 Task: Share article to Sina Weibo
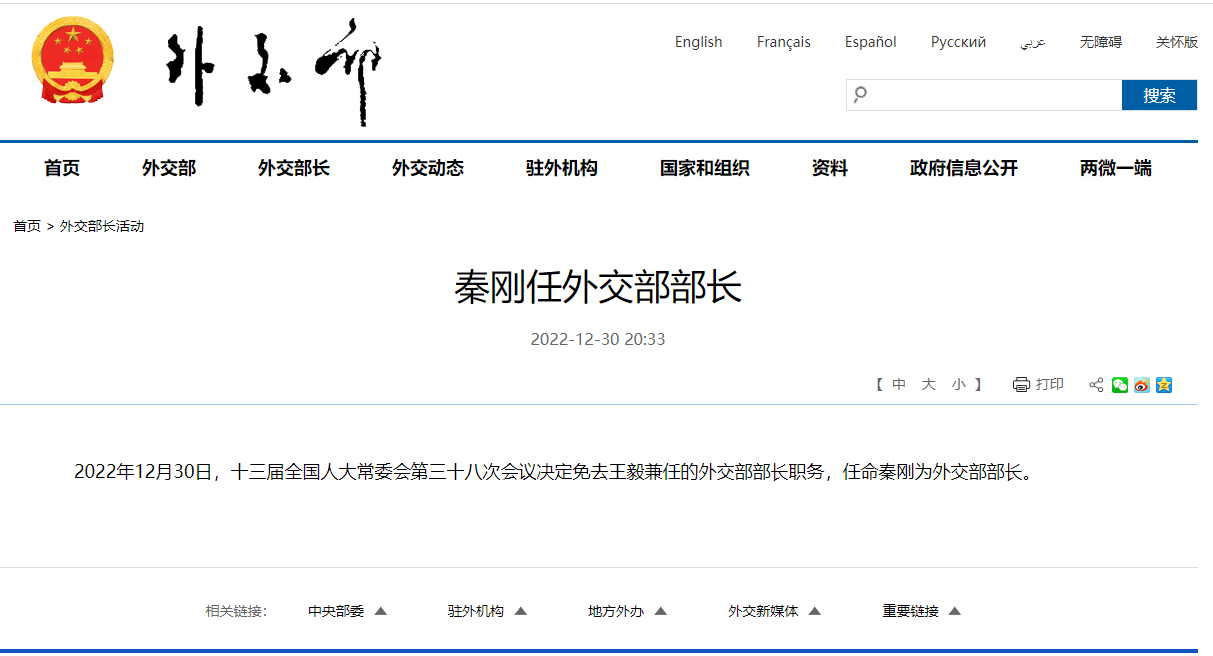click(1142, 385)
